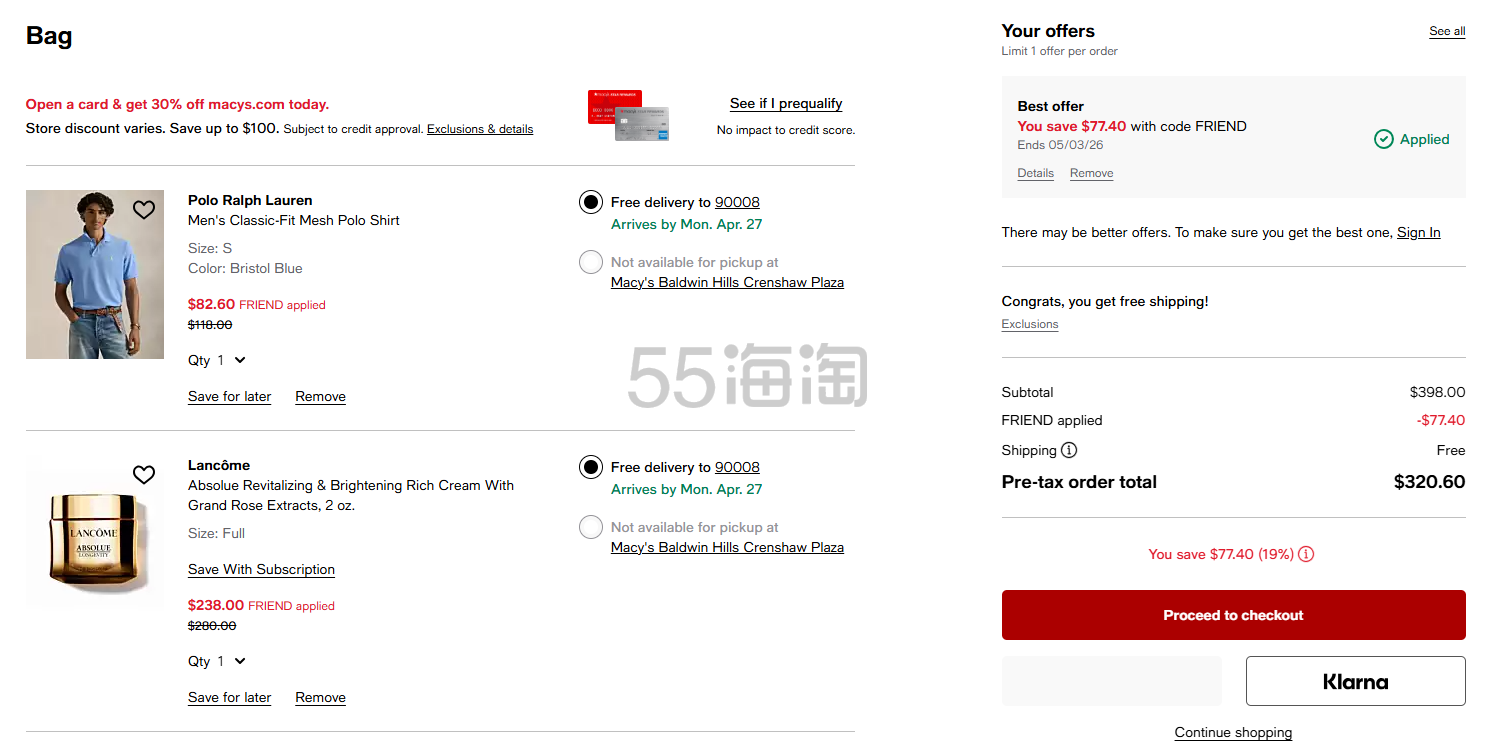
Task: Pay with the Klarna button
Action: [x=1355, y=681]
